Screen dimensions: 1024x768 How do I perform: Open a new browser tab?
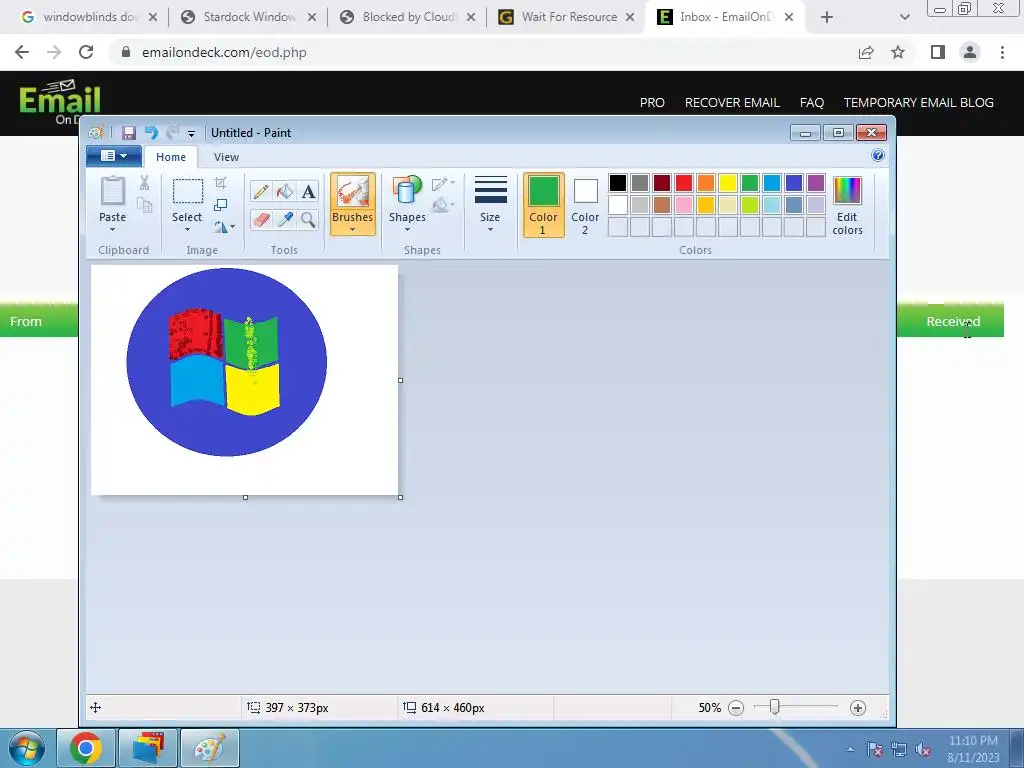tap(827, 18)
